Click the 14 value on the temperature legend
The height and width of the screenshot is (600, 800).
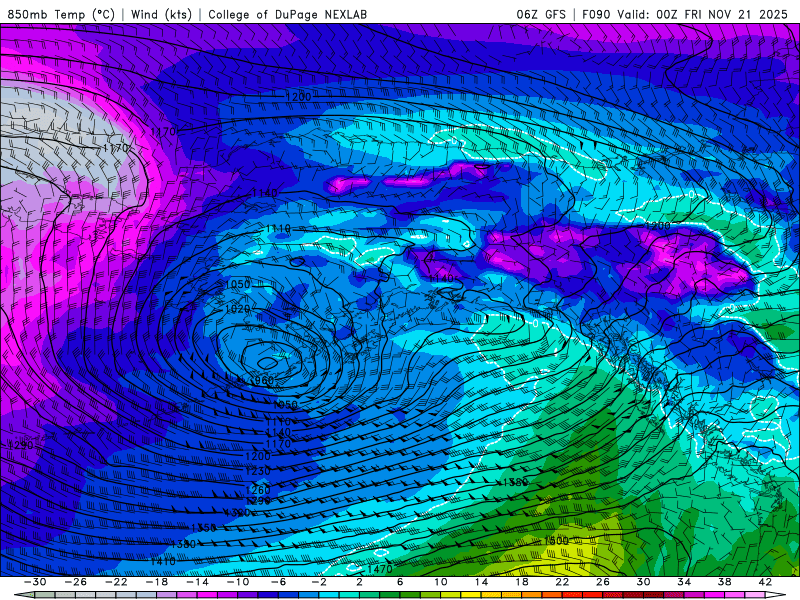481,582
